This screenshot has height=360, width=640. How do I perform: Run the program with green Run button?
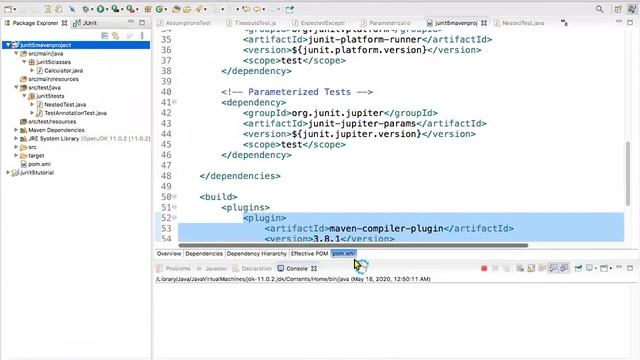pyautogui.click(x=100, y=9)
